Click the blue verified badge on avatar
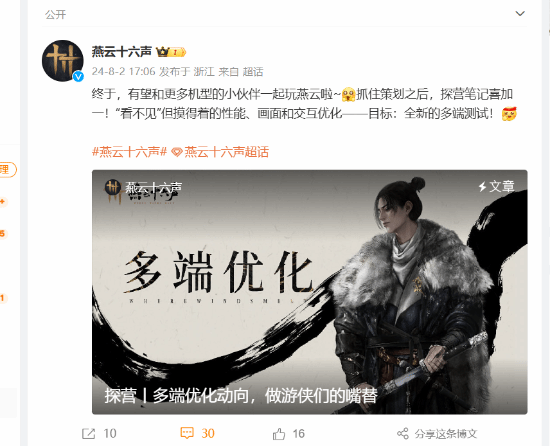 point(78,76)
